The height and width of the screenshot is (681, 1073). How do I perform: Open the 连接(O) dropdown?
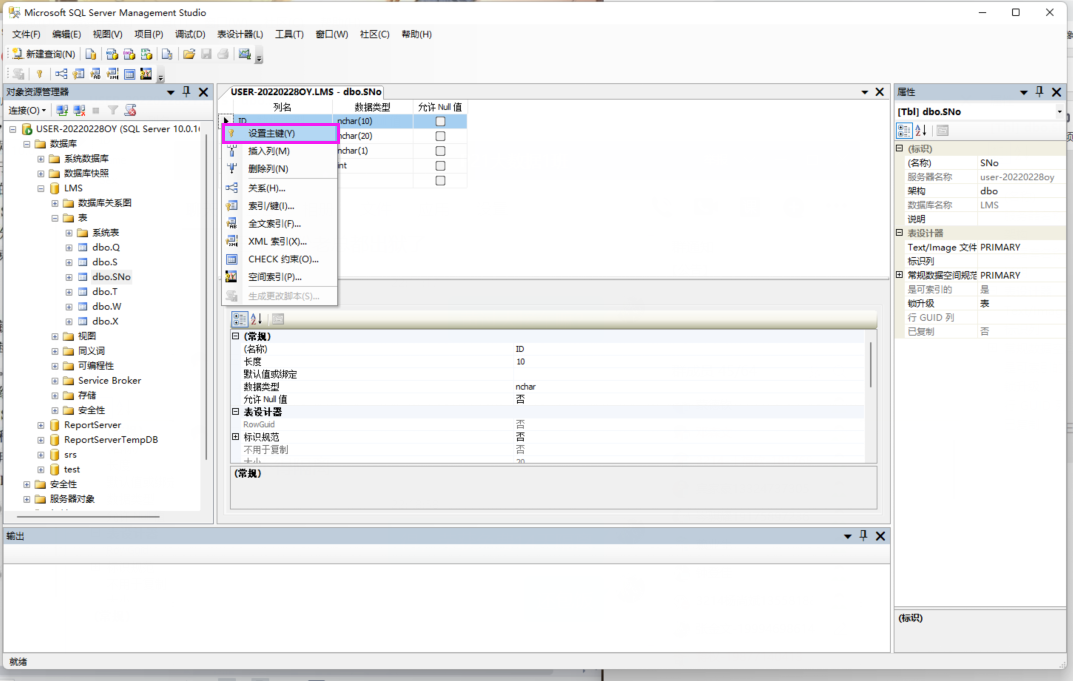tap(27, 110)
